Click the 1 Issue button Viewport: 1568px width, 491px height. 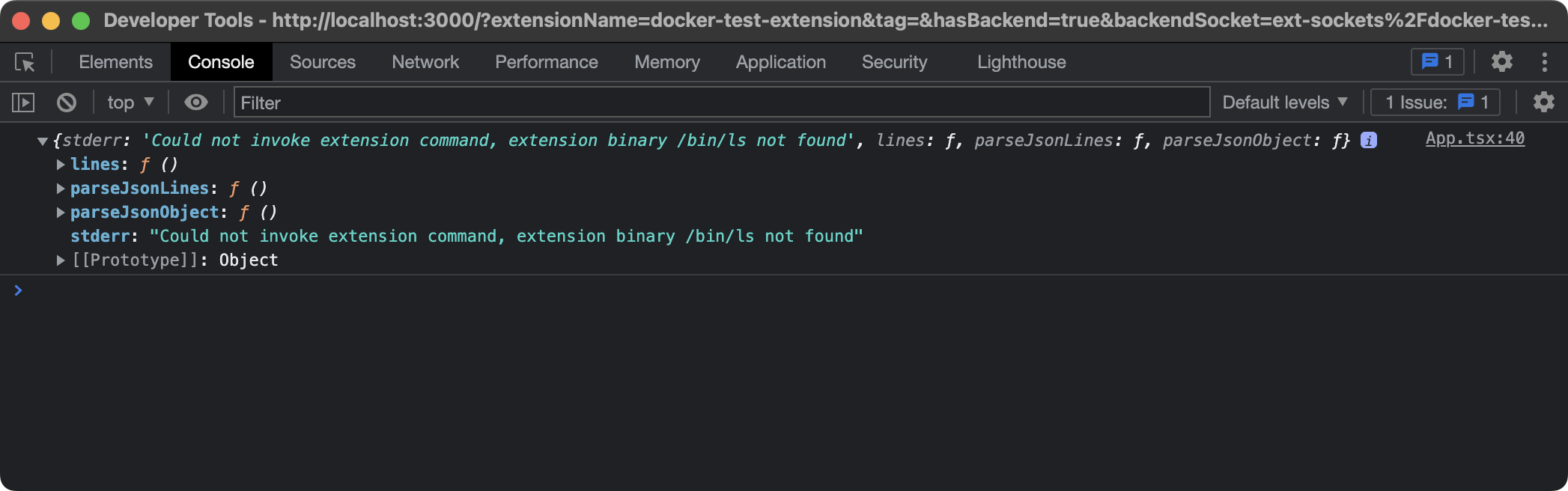click(1435, 103)
